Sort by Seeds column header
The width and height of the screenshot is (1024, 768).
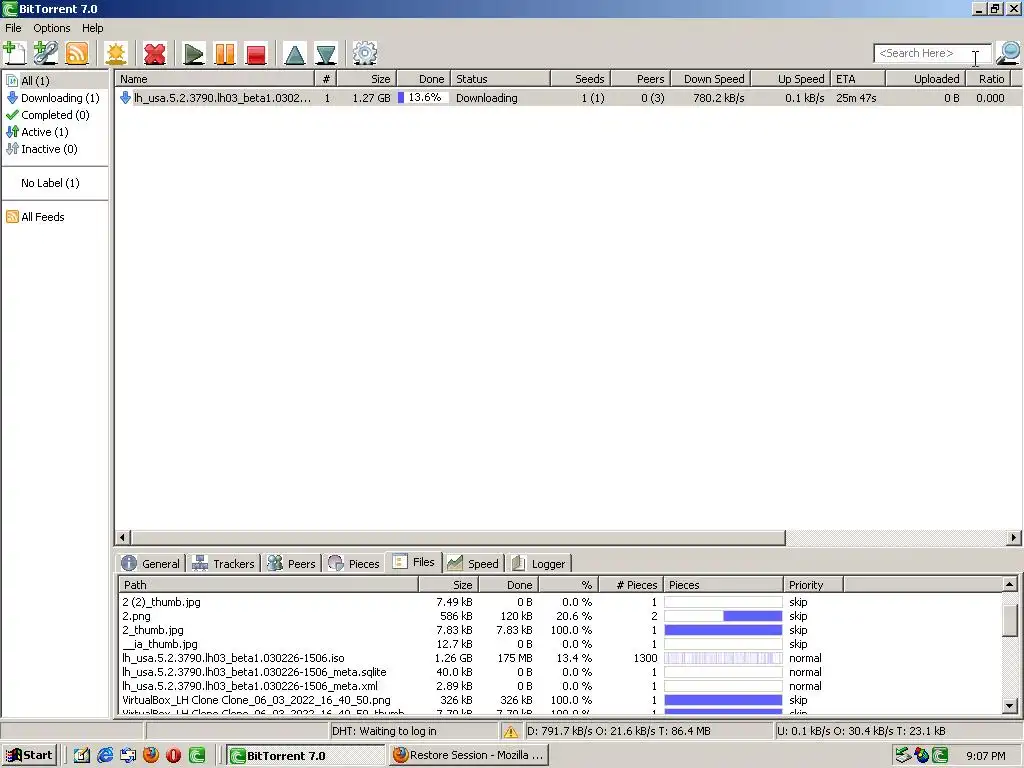point(581,79)
